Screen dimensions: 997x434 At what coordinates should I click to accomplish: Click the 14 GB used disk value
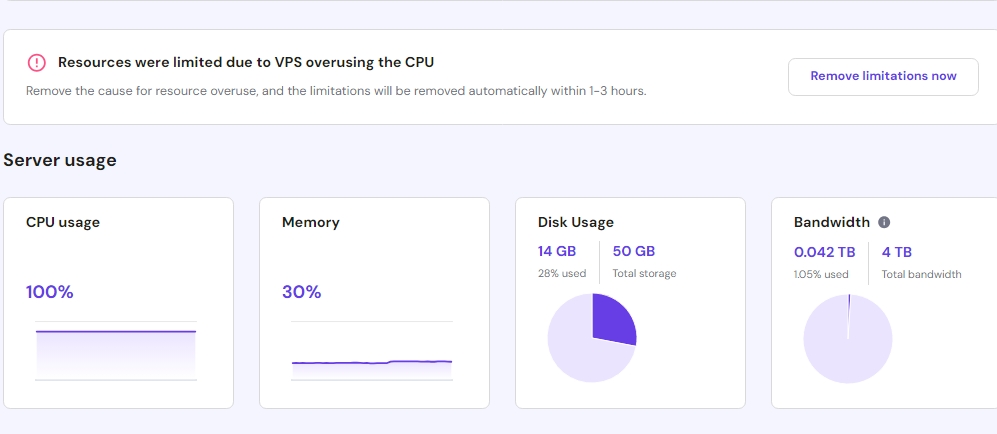[x=557, y=252]
